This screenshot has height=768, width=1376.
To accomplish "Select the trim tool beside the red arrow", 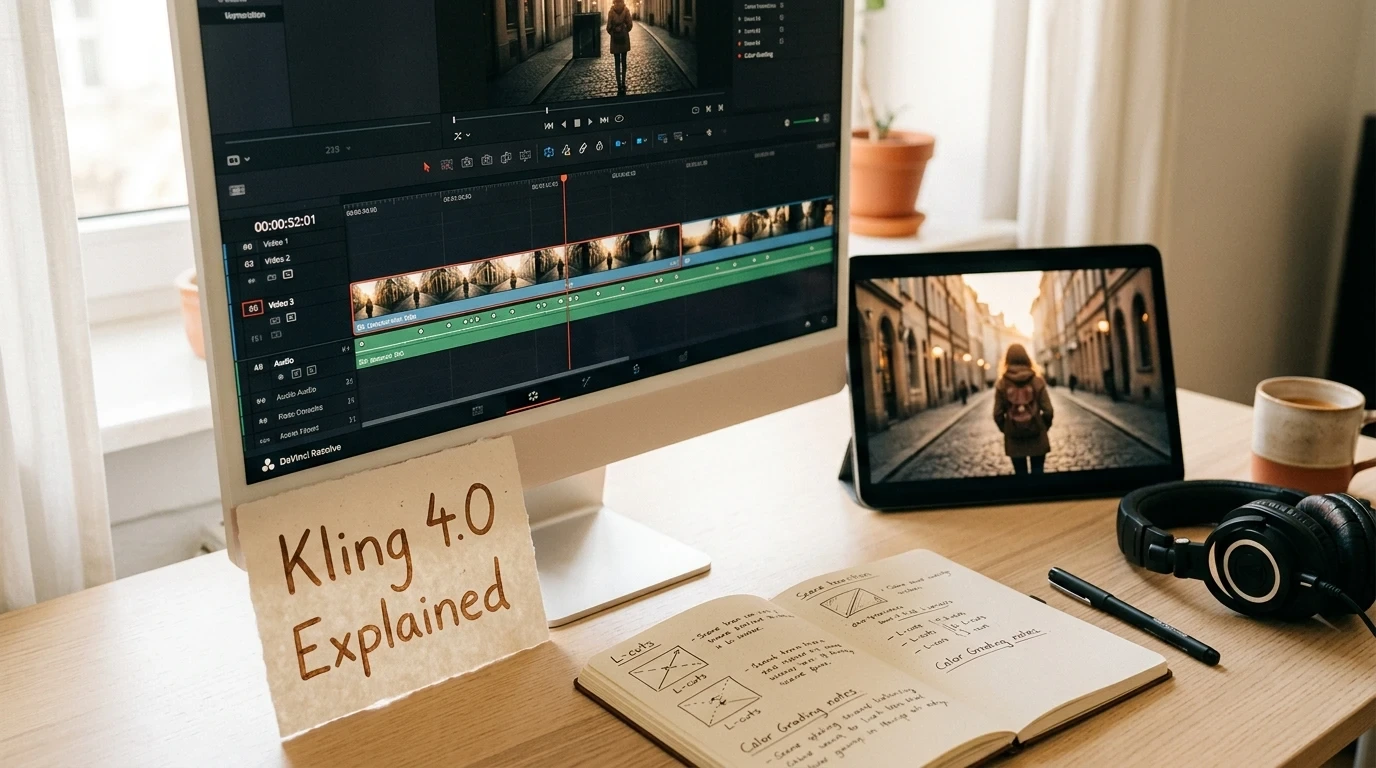I will [x=446, y=164].
